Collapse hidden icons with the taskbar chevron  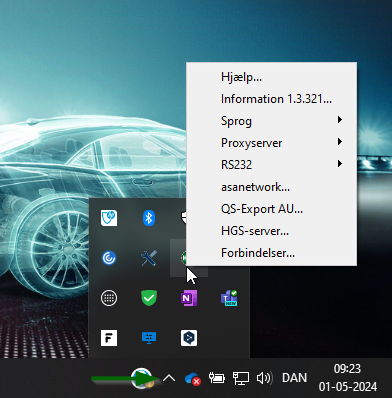coord(169,378)
